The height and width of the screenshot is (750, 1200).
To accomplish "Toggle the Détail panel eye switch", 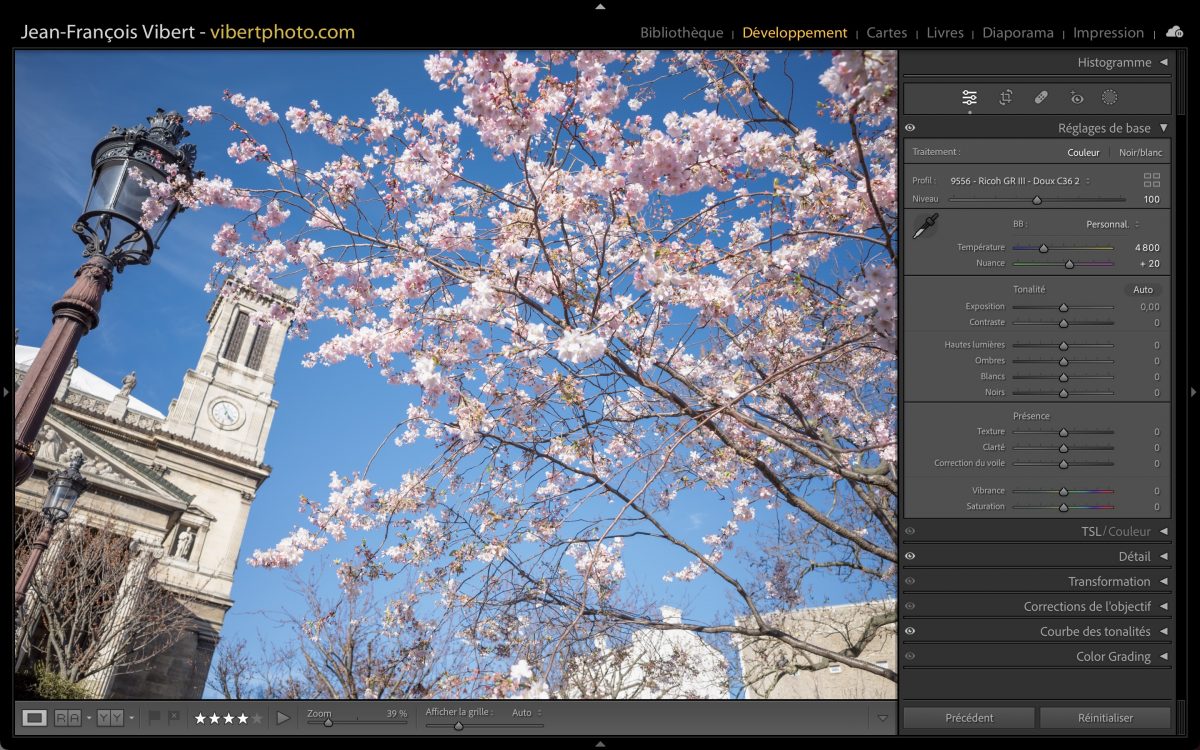I will click(910, 556).
